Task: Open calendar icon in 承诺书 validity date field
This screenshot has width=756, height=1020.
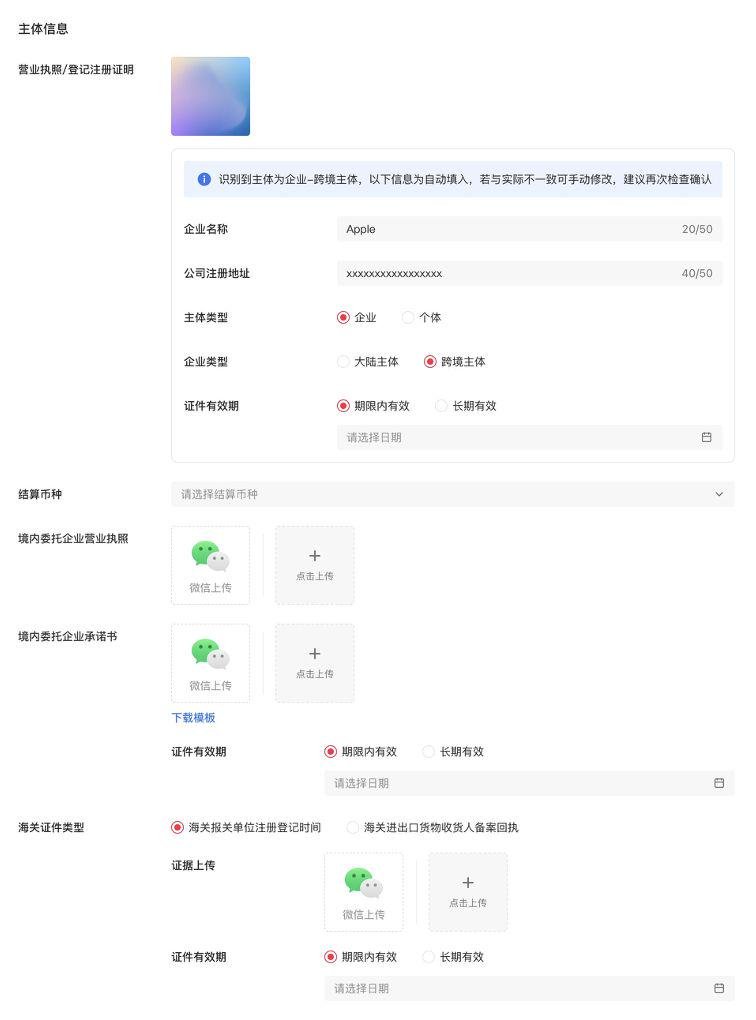Action: pos(719,783)
